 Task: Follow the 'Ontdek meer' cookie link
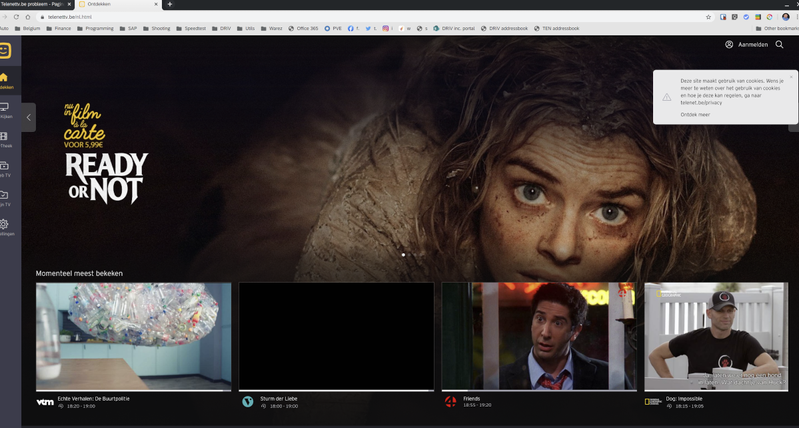(695, 115)
